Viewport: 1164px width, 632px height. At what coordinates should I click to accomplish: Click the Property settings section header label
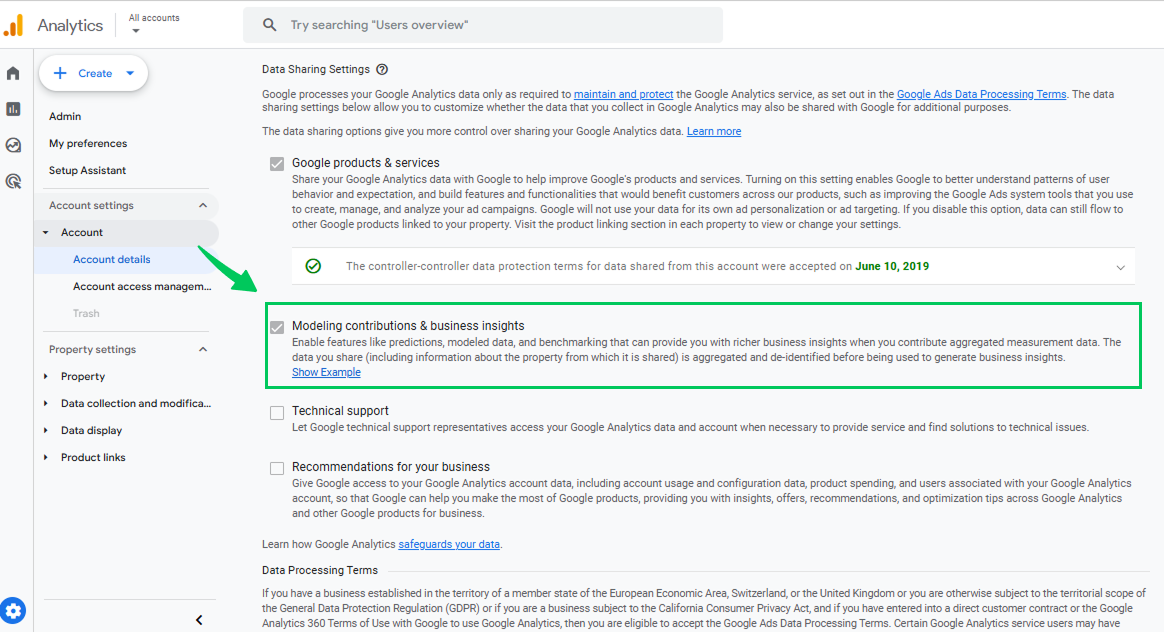point(92,349)
